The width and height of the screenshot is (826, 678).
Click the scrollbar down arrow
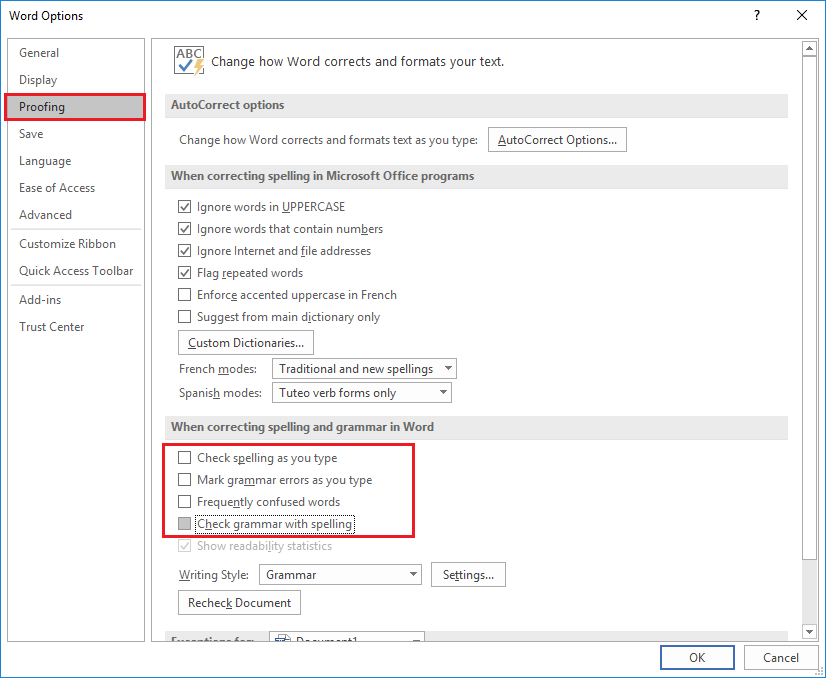(810, 631)
